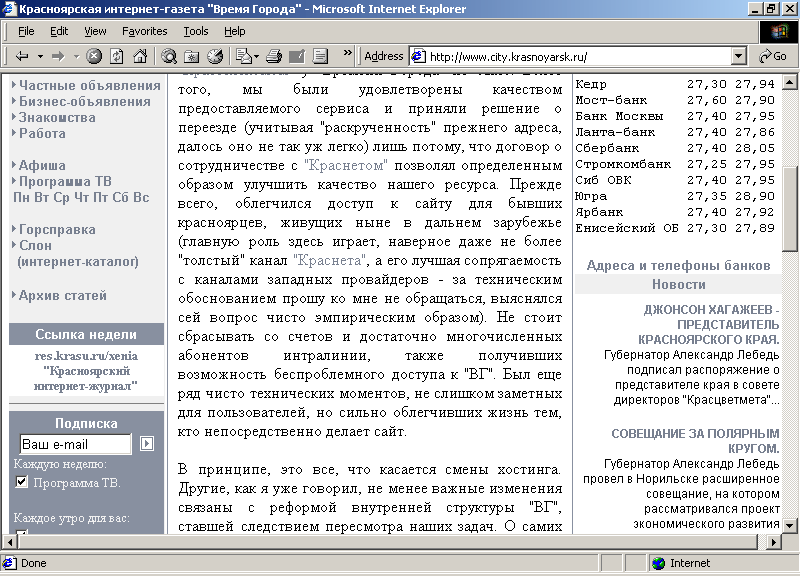Click the Go button

[x=773, y=56]
